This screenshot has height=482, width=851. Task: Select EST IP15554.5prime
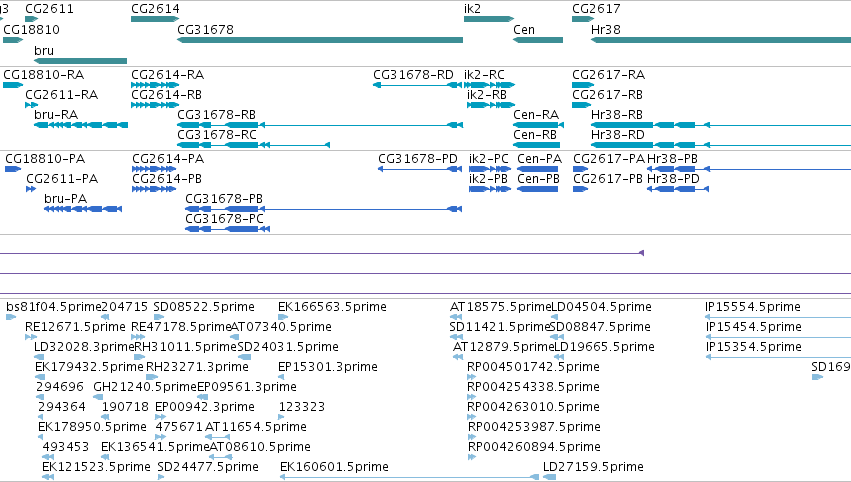778,317
